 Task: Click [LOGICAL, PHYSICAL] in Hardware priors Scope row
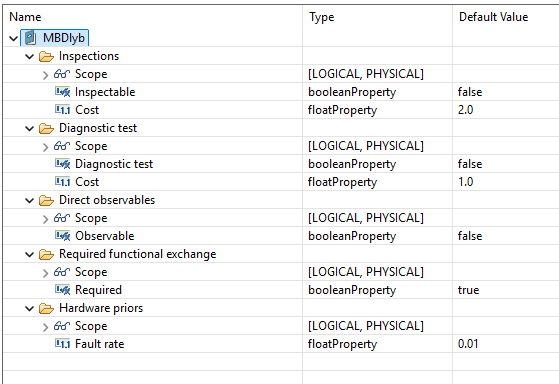coord(366,326)
